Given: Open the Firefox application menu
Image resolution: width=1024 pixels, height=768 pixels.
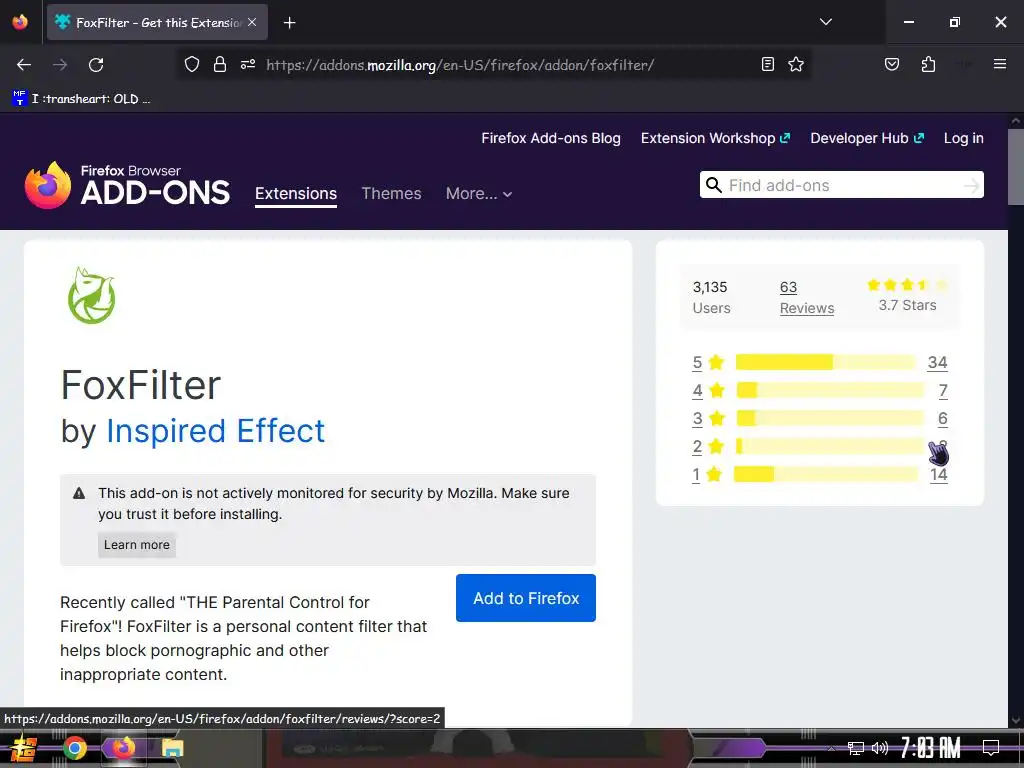Looking at the screenshot, I should point(999,64).
